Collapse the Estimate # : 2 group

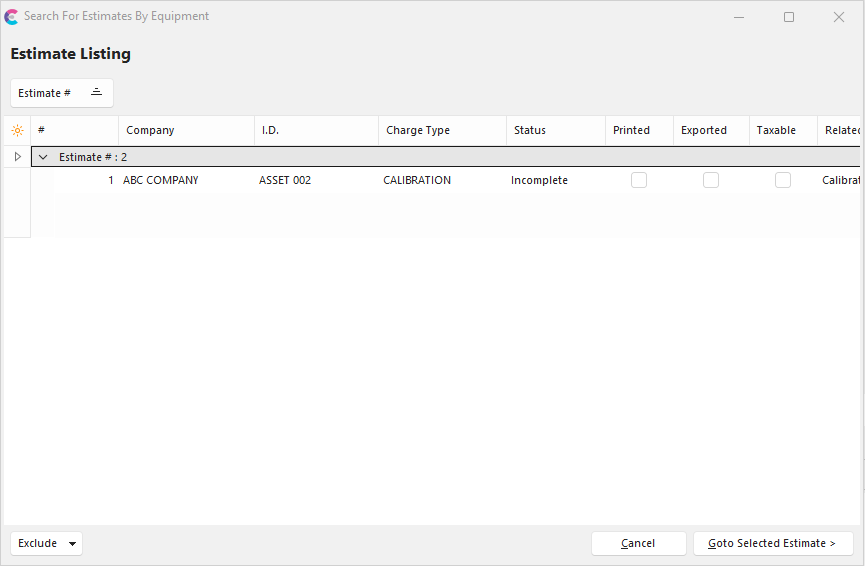pyautogui.click(x=43, y=157)
